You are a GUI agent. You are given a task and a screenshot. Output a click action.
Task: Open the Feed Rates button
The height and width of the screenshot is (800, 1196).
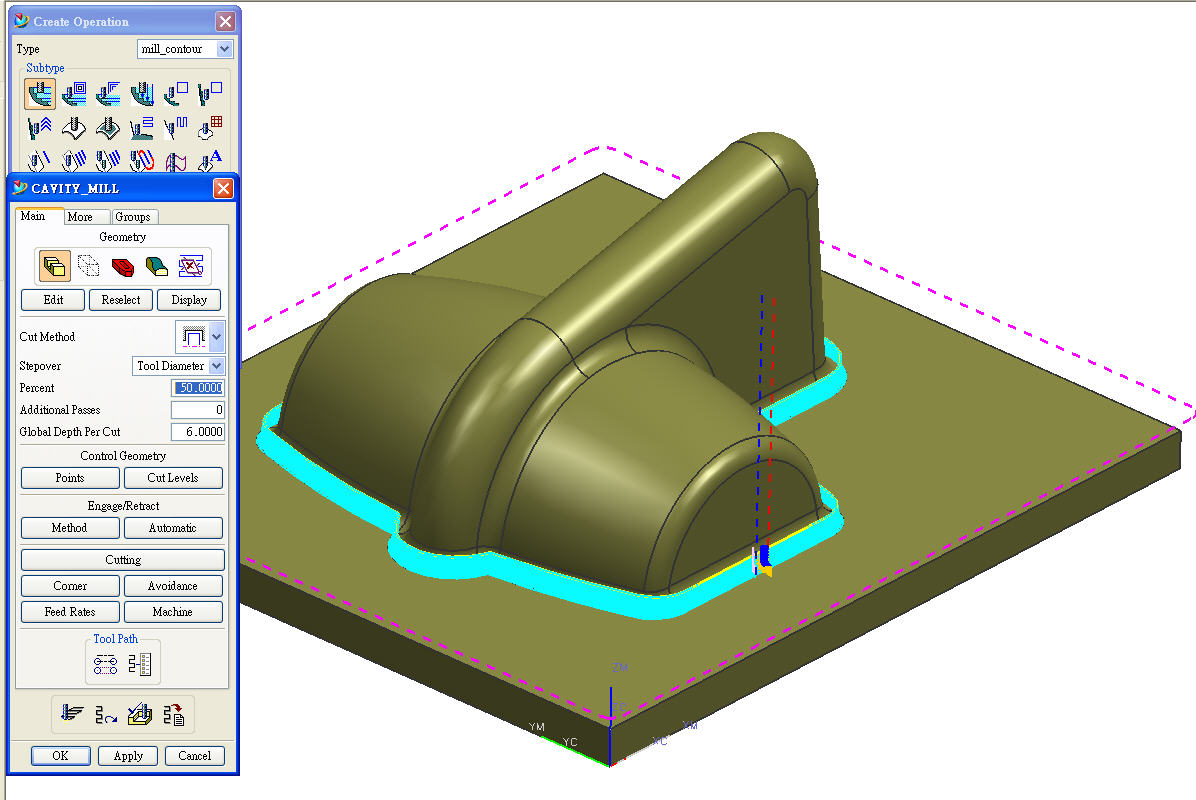(x=70, y=612)
